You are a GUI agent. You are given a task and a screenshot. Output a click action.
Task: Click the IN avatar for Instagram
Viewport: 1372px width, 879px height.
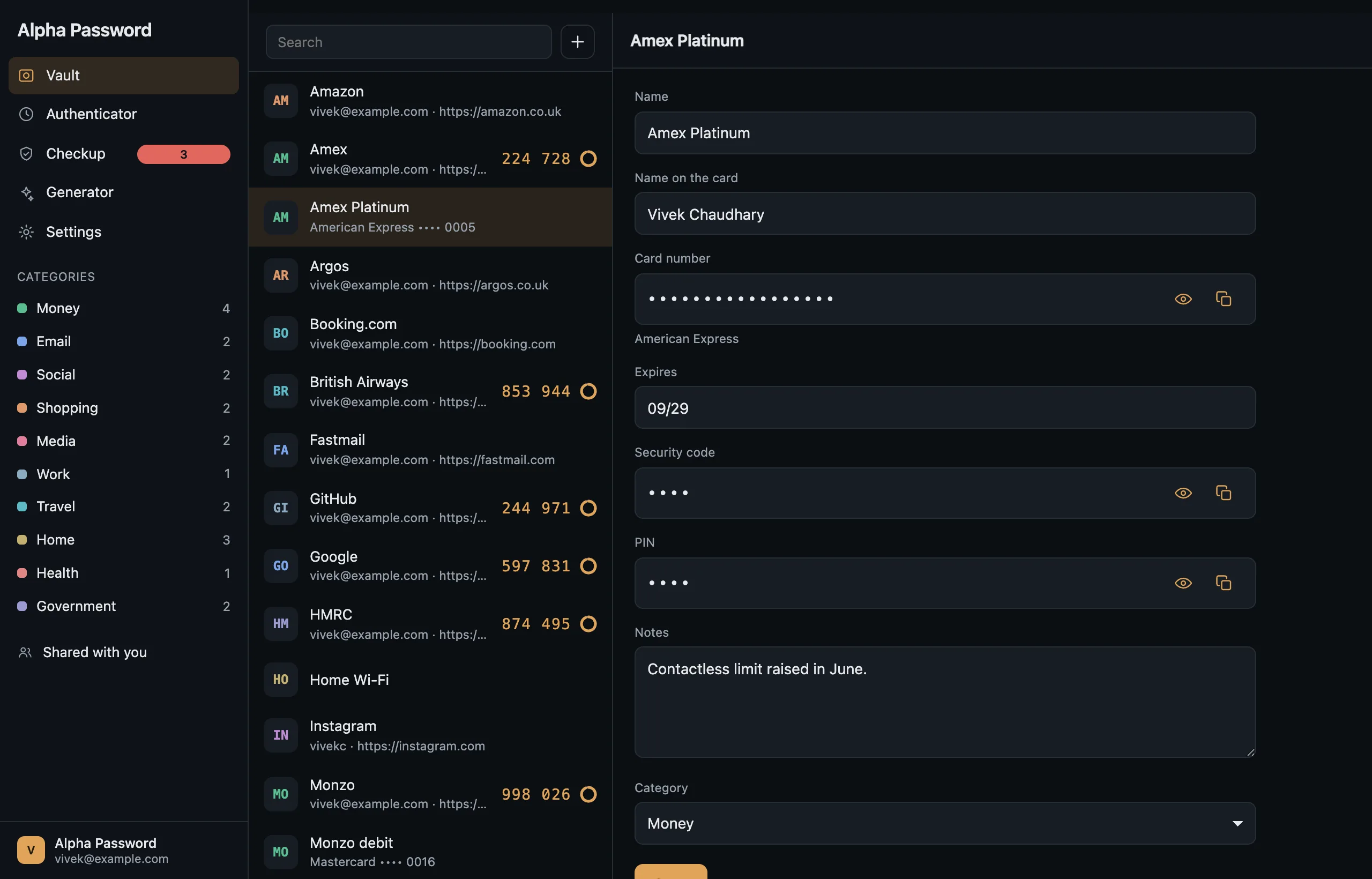pyautogui.click(x=281, y=735)
